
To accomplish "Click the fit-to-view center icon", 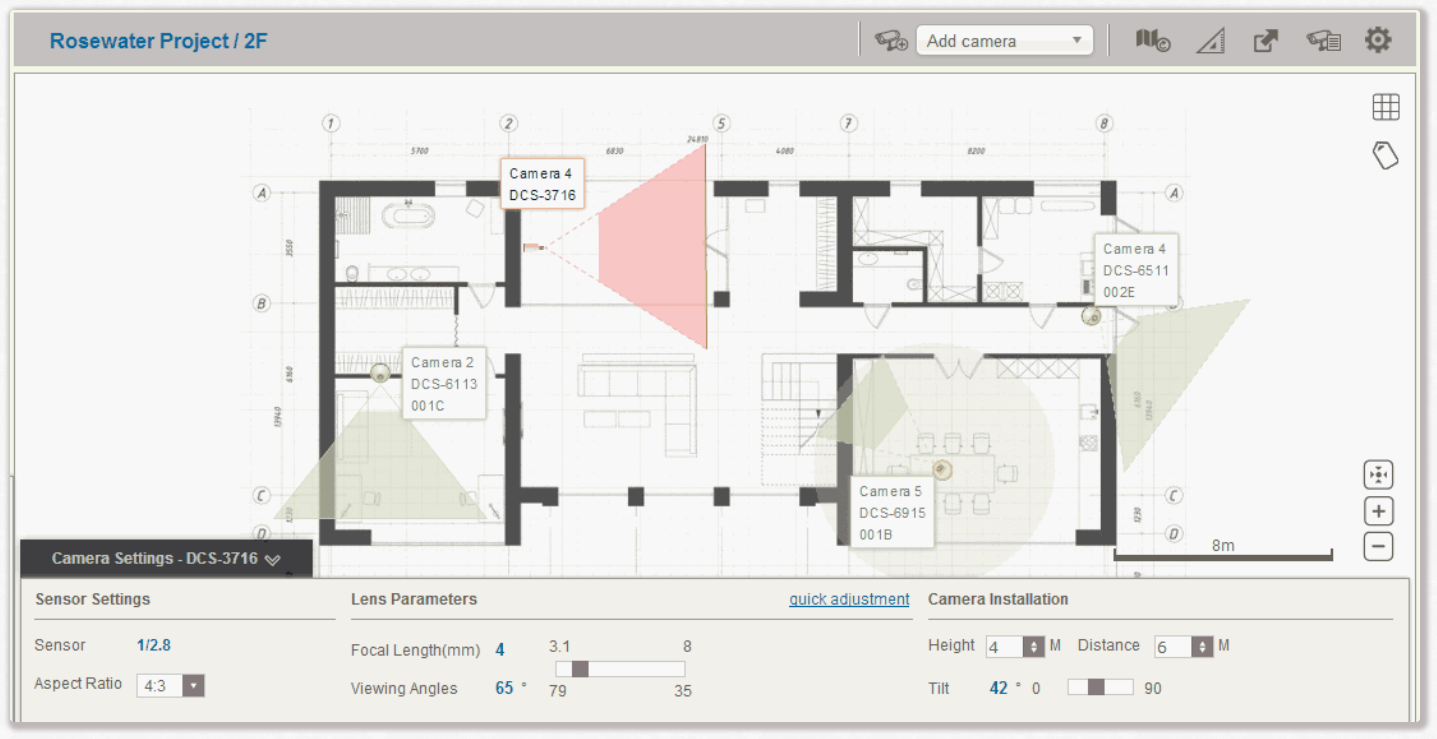I will coord(1378,475).
